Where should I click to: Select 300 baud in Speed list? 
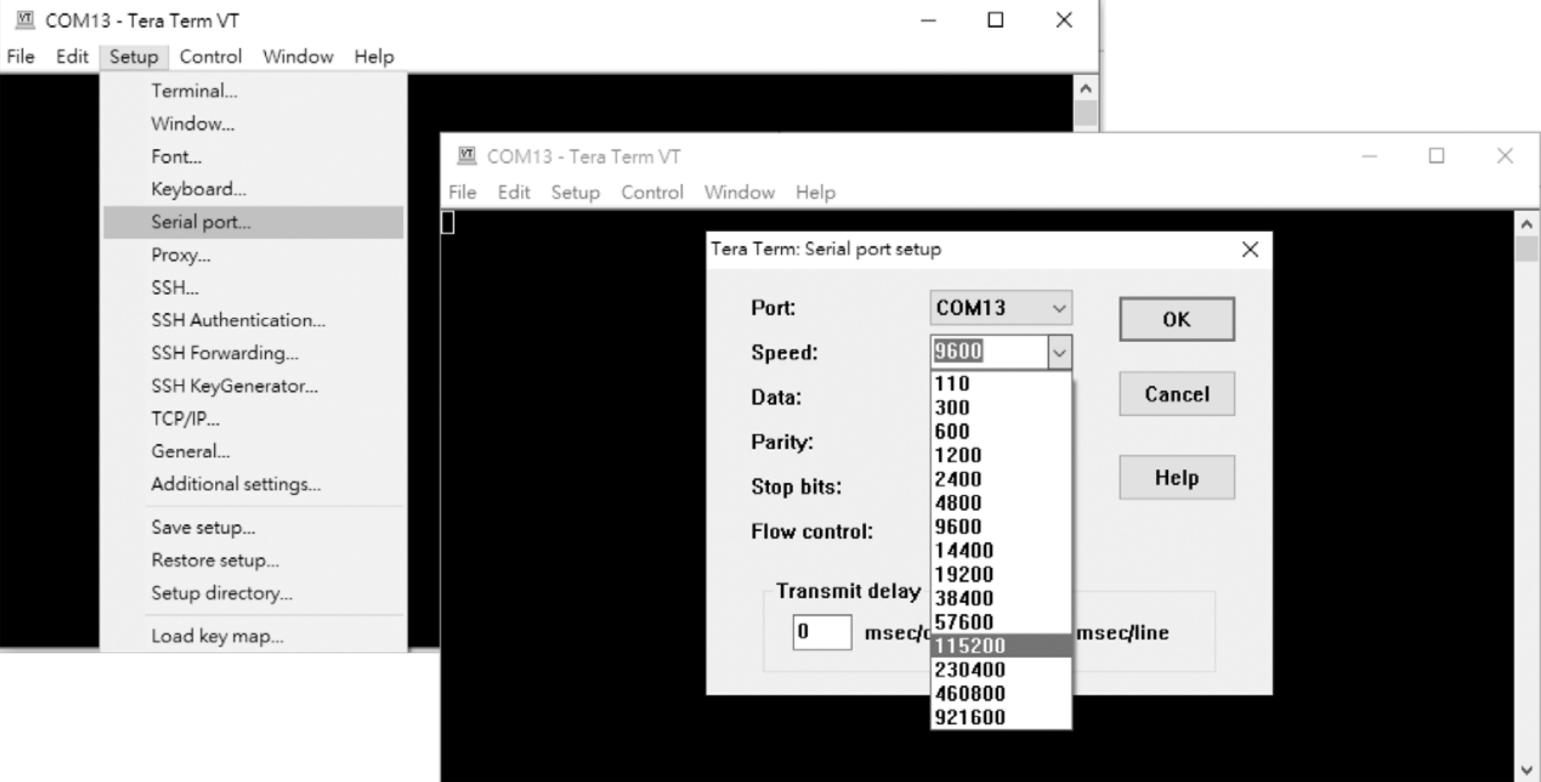point(1001,407)
